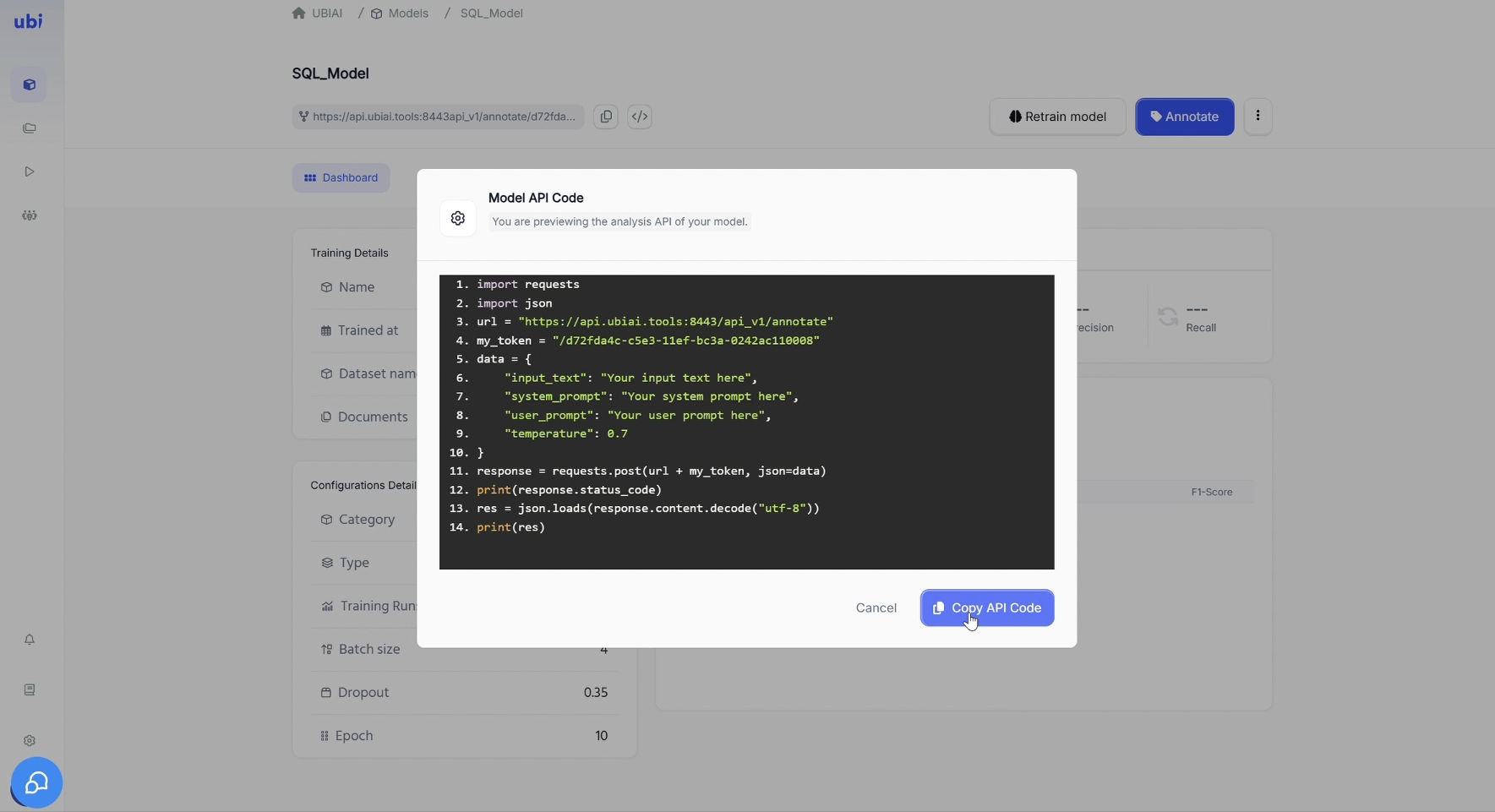Open the settings gear in sidebar
Screen dimensions: 1495x812
30,741
